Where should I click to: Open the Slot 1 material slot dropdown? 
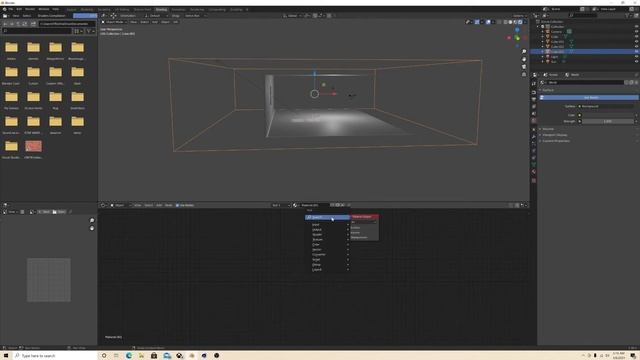point(281,205)
